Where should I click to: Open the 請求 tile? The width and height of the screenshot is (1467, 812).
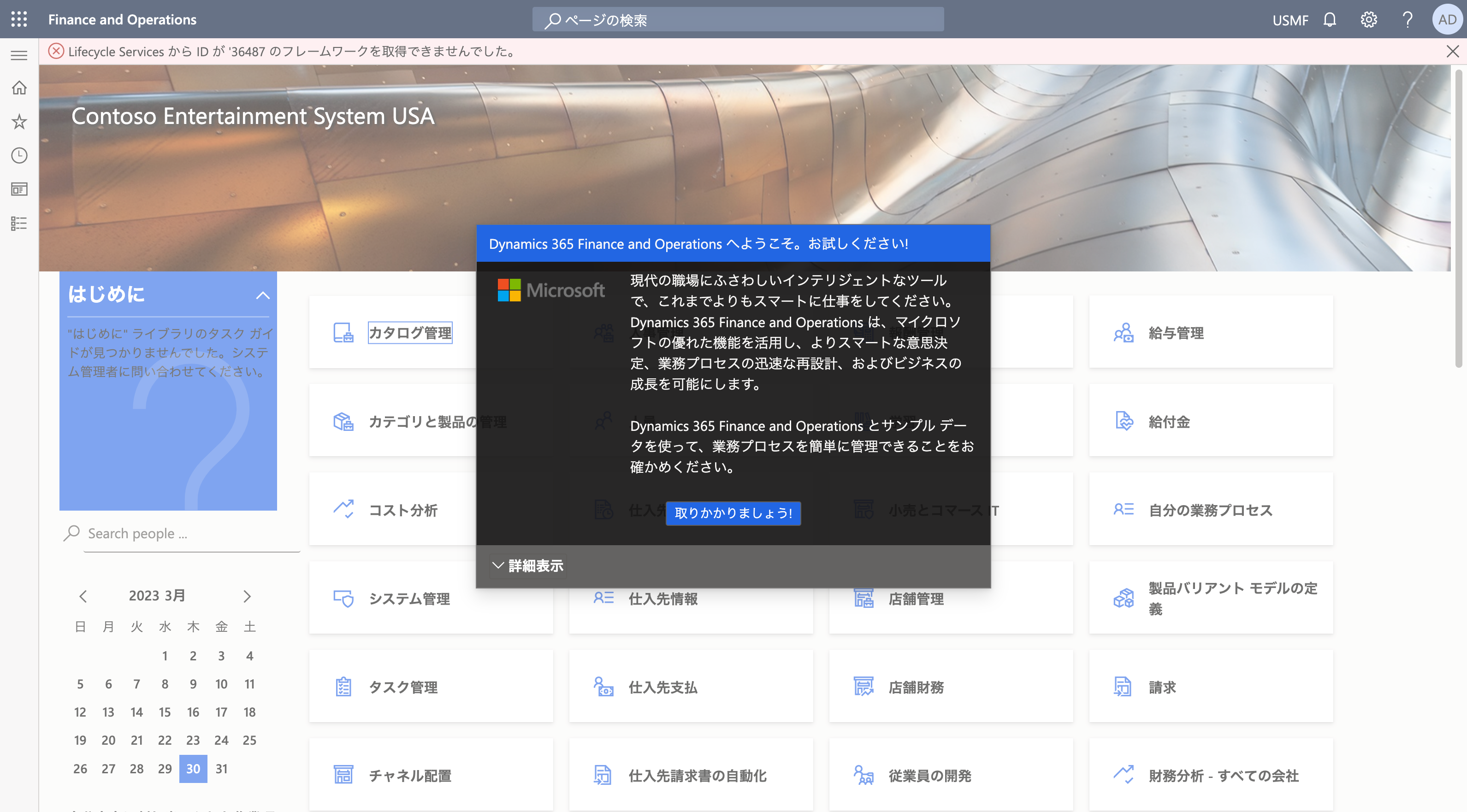click(x=1211, y=687)
